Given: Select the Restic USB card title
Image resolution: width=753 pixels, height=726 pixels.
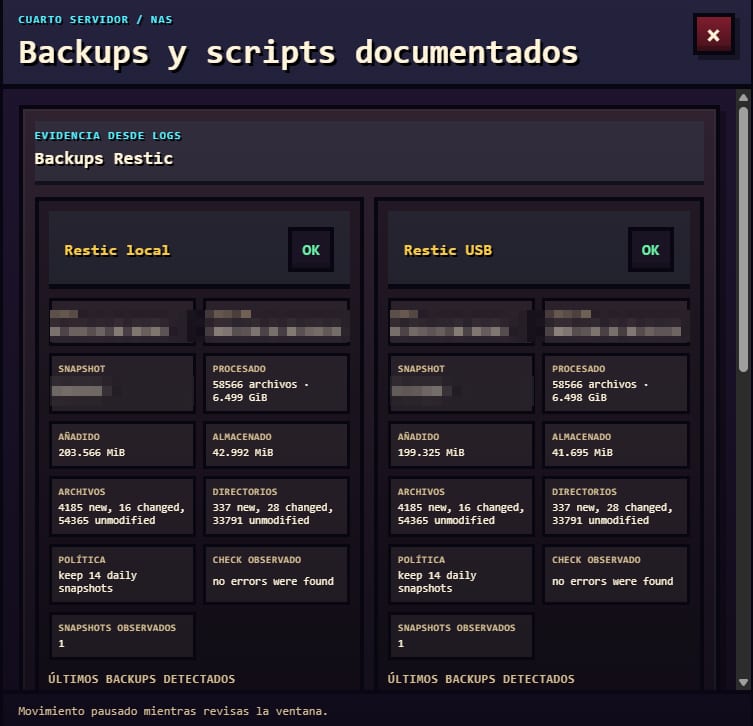Looking at the screenshot, I should tap(448, 250).
